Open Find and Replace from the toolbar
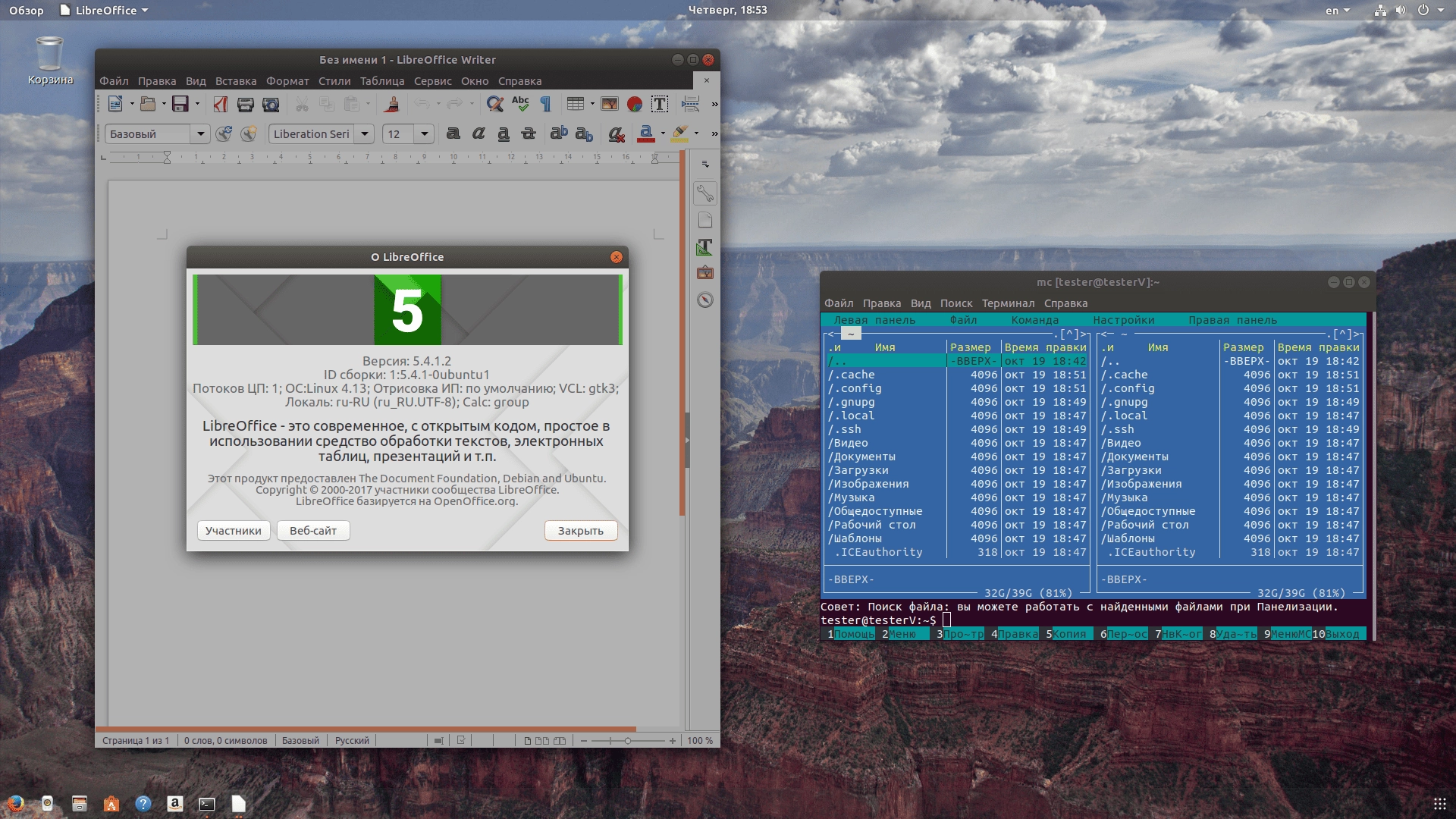Image resolution: width=1456 pixels, height=819 pixels. pos(495,104)
